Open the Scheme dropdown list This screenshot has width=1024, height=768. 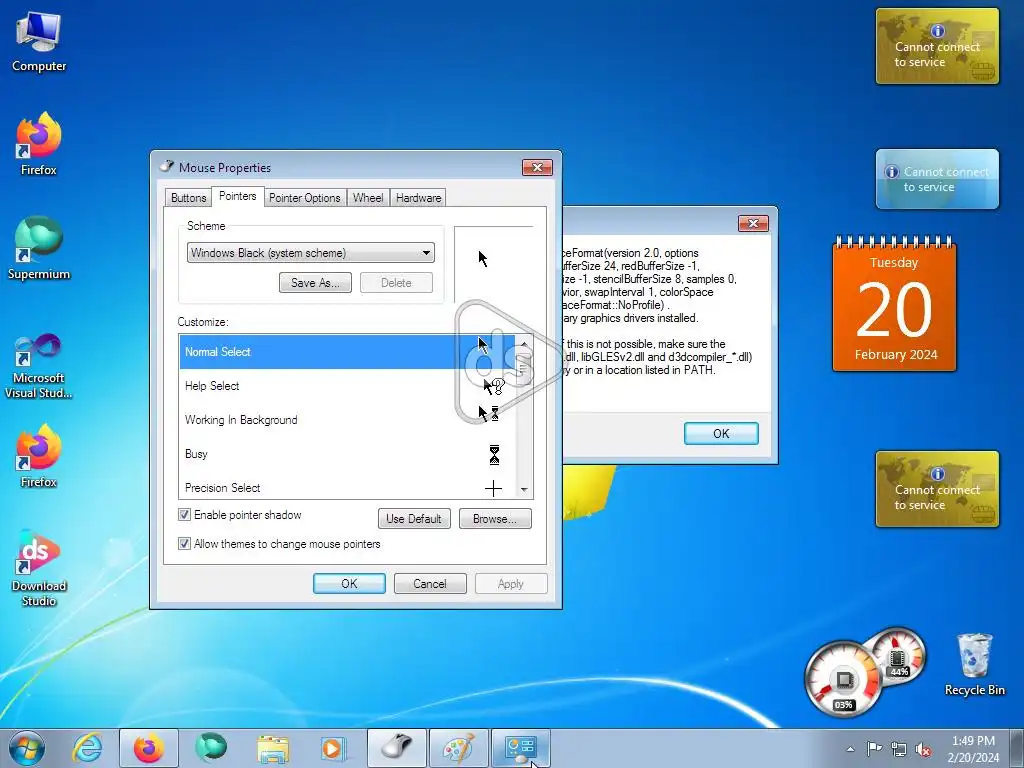pyautogui.click(x=311, y=253)
